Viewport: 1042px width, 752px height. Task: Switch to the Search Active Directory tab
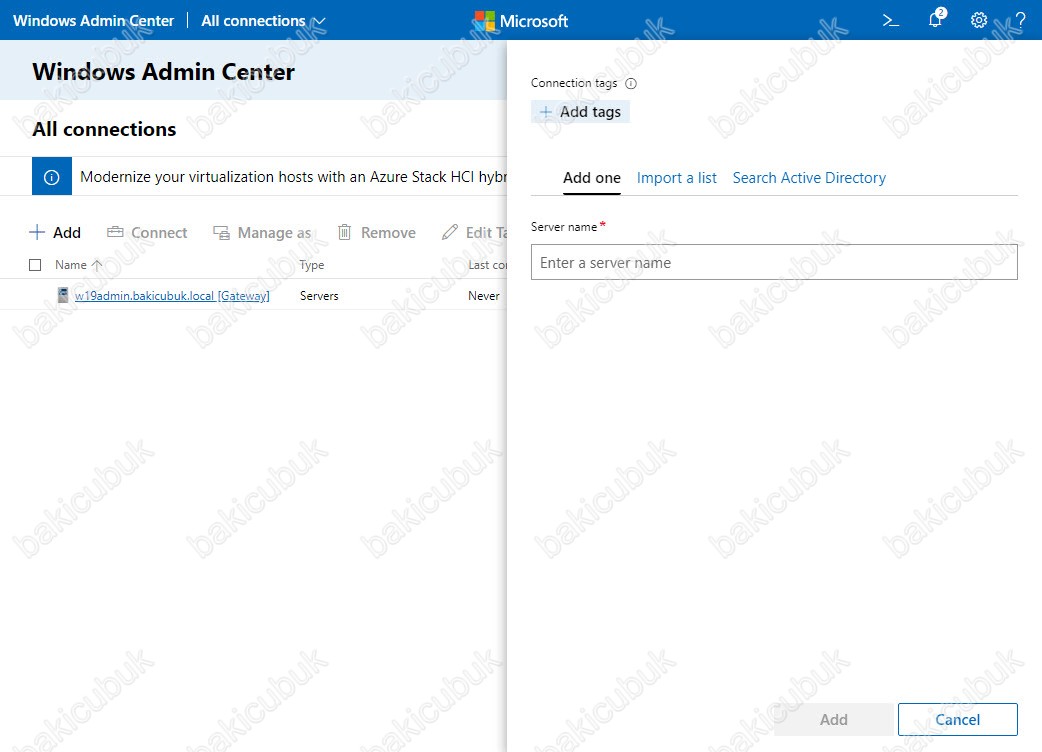(x=809, y=178)
